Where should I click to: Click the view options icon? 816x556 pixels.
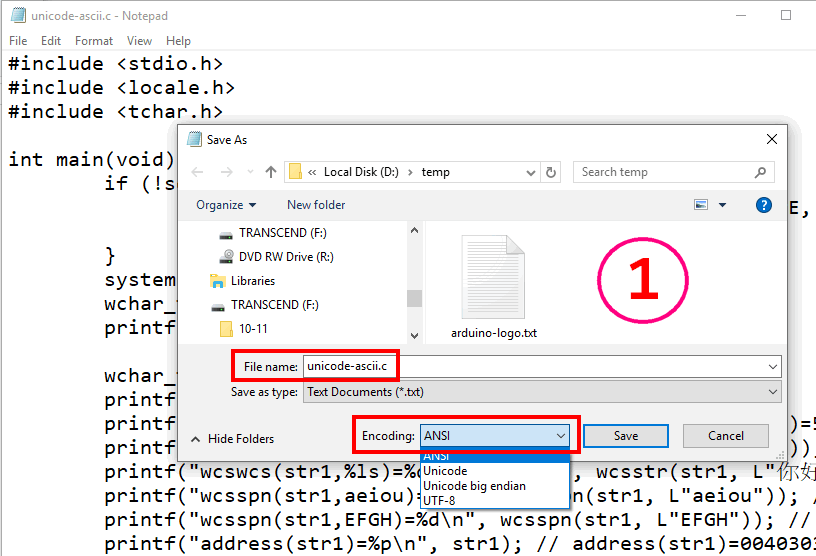tap(702, 205)
